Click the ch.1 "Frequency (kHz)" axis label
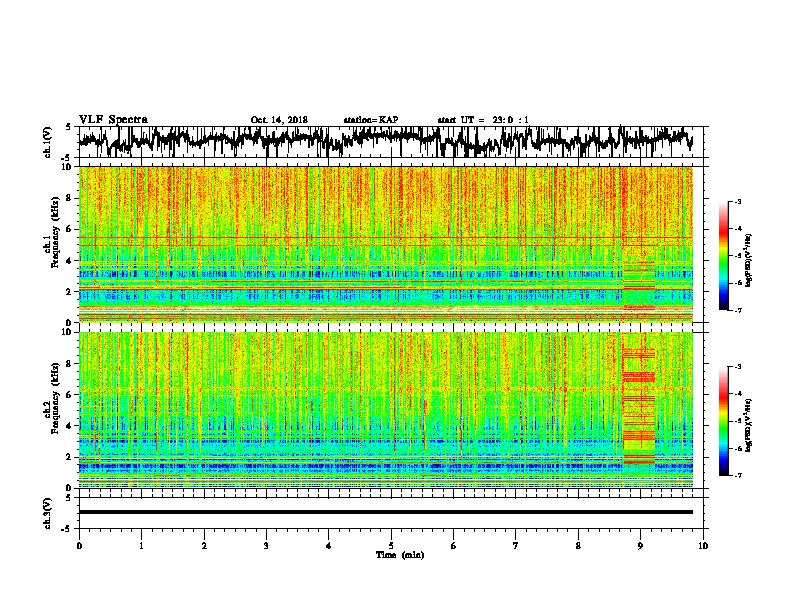 tap(55, 233)
